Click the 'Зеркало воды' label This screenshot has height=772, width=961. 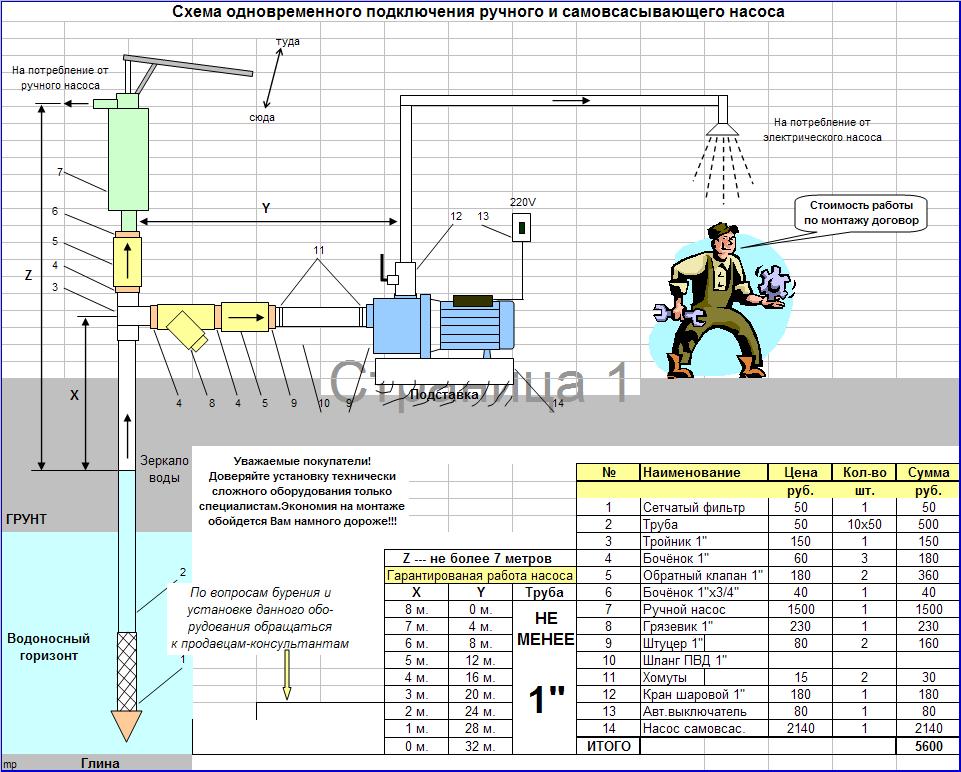point(164,469)
